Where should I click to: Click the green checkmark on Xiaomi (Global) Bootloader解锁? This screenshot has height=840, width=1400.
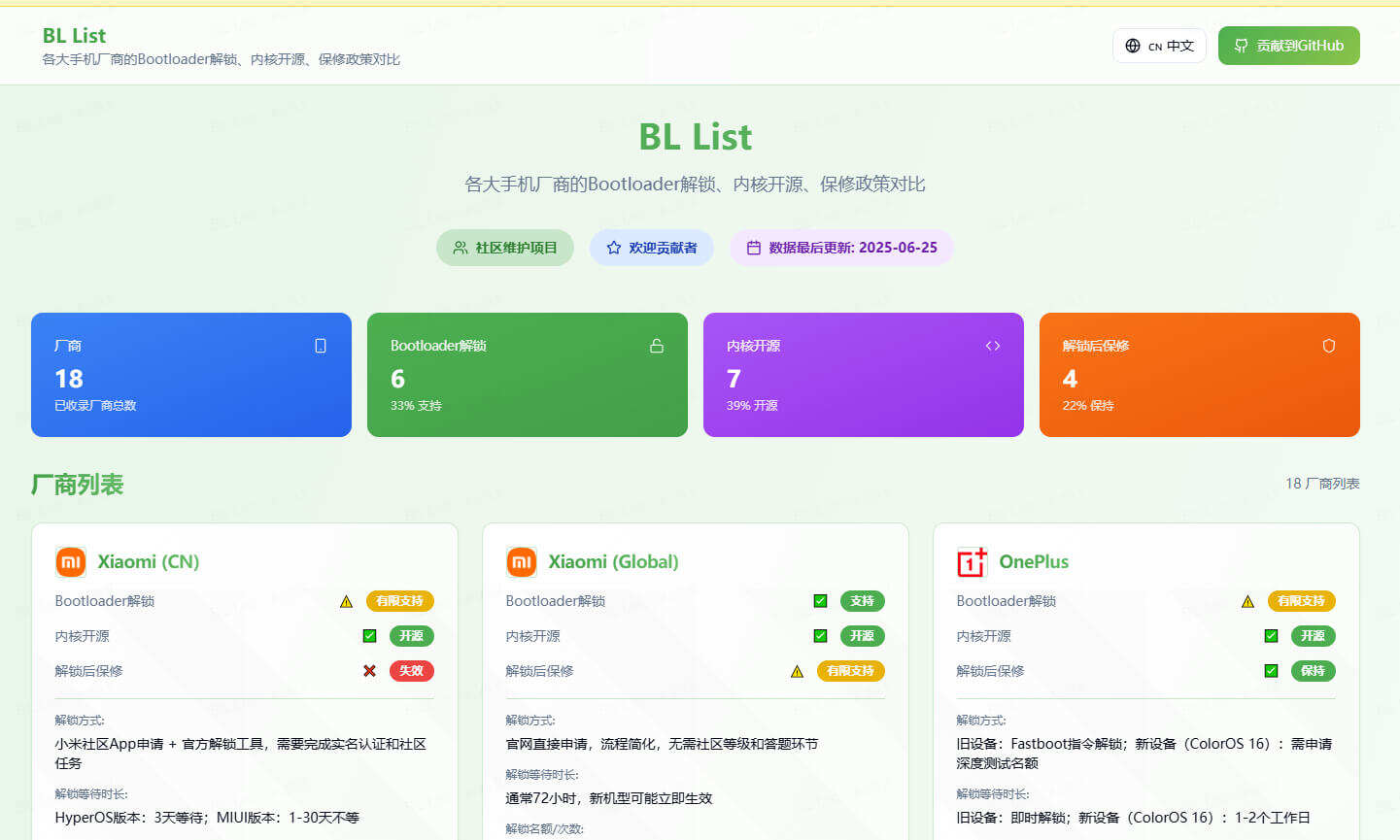[x=820, y=600]
